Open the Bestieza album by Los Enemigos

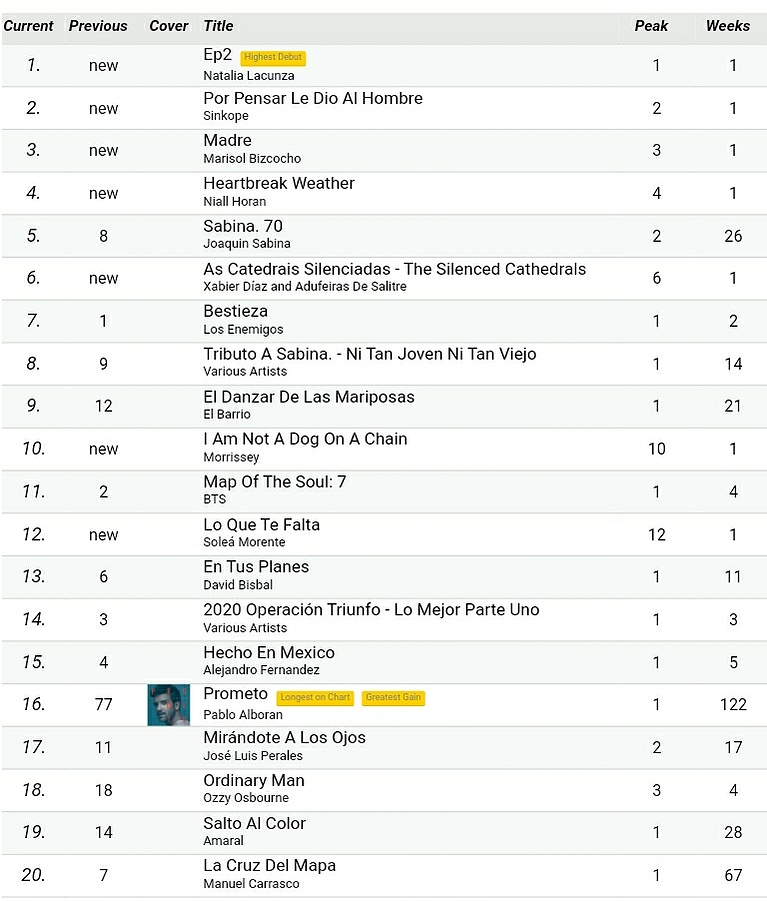[x=236, y=311]
